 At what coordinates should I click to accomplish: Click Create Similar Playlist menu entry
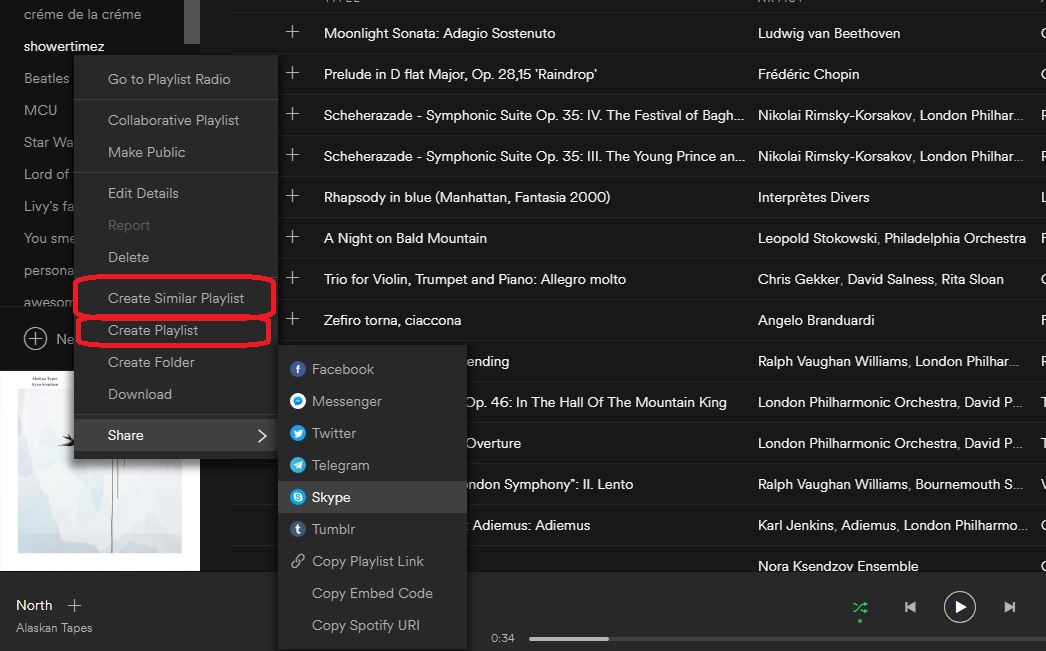(x=175, y=298)
